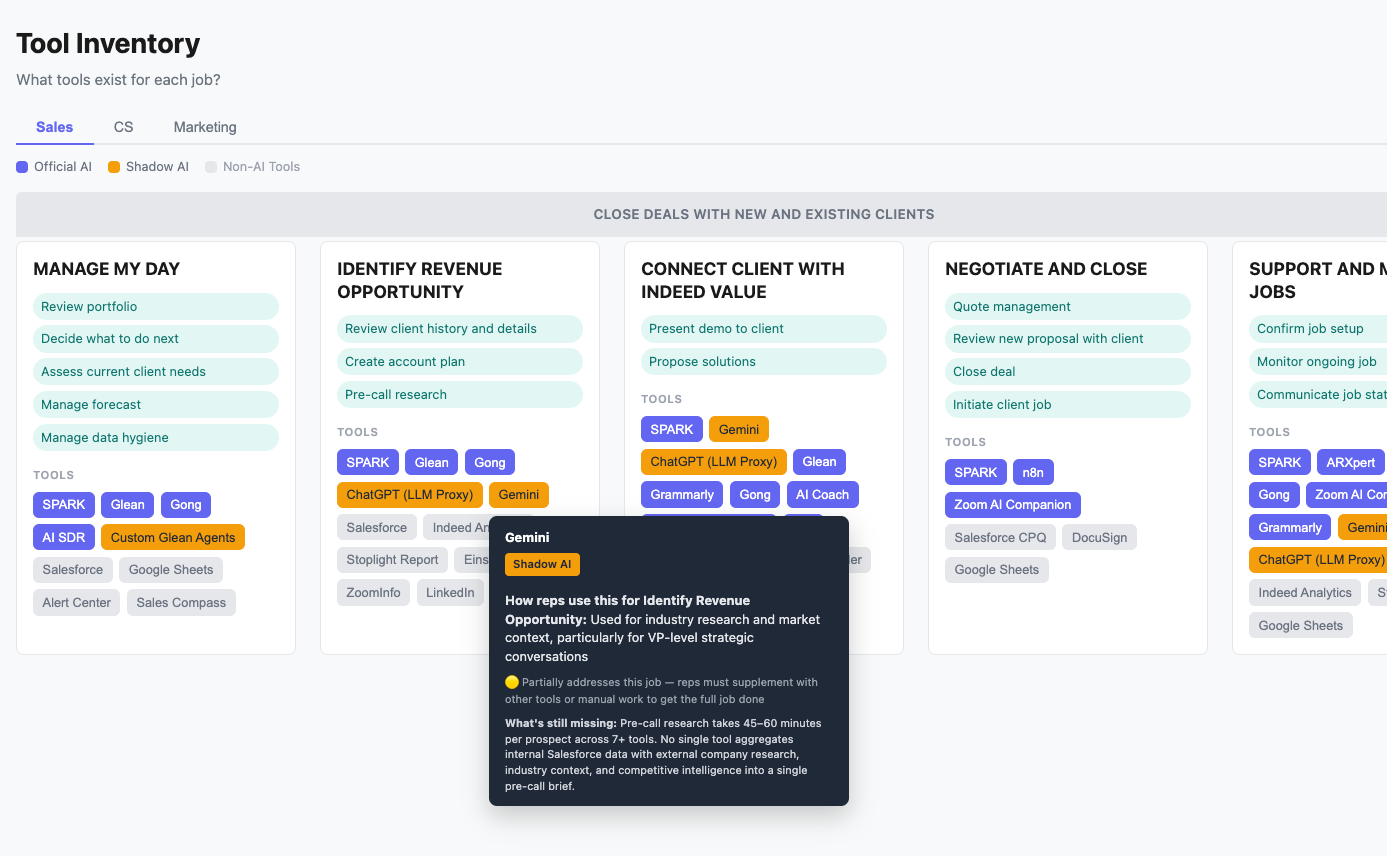Open the LinkedIn tool chip
Viewport: 1387px width, 856px height.
tap(450, 593)
